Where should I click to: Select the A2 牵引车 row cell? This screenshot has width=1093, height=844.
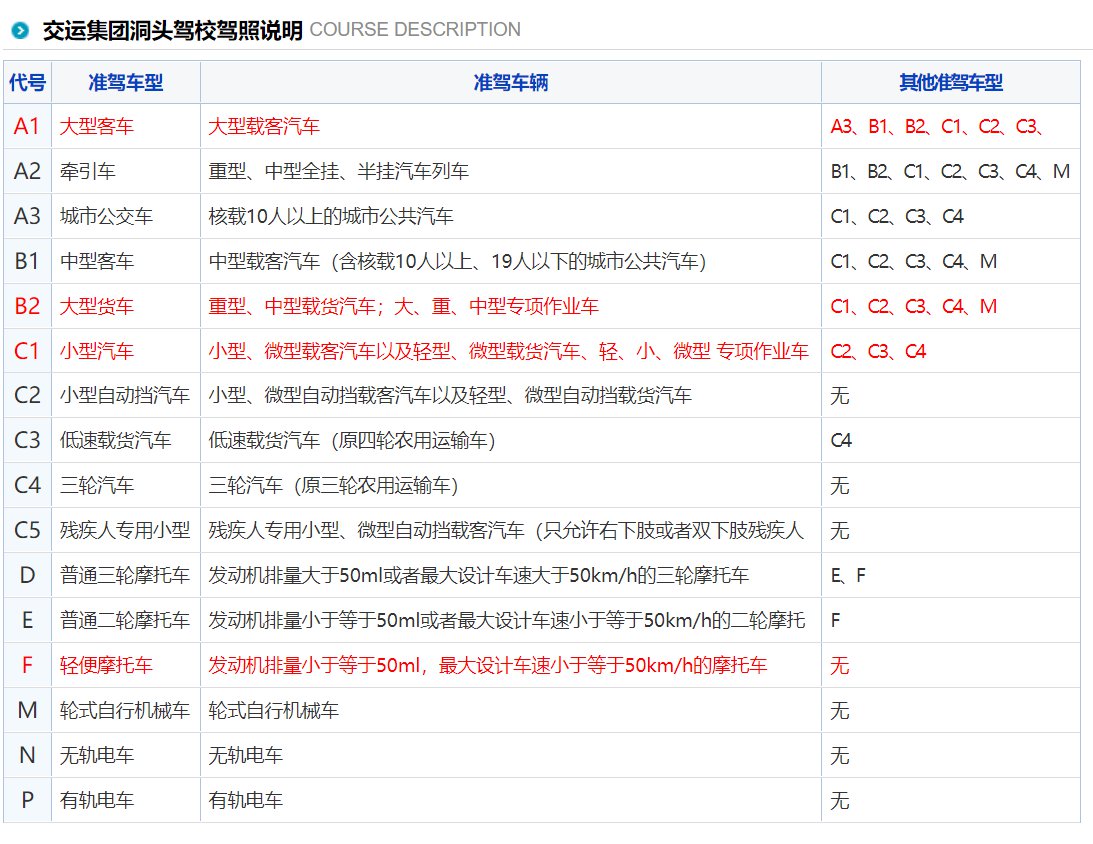pyautogui.click(x=88, y=172)
